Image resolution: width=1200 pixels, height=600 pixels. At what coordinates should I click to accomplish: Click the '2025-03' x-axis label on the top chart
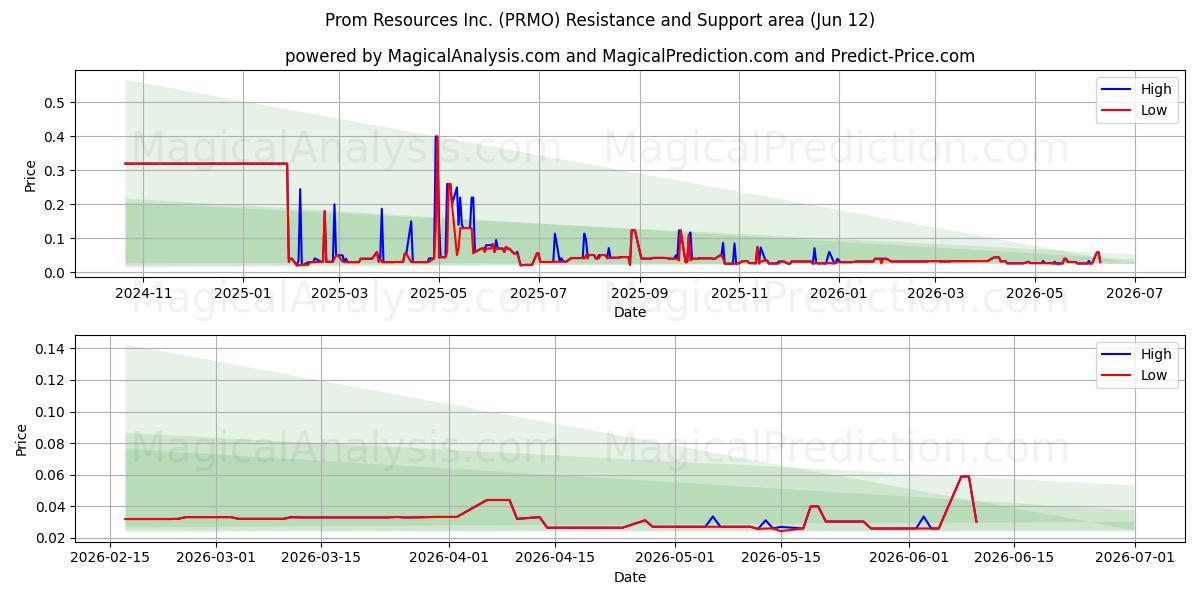pos(340,293)
